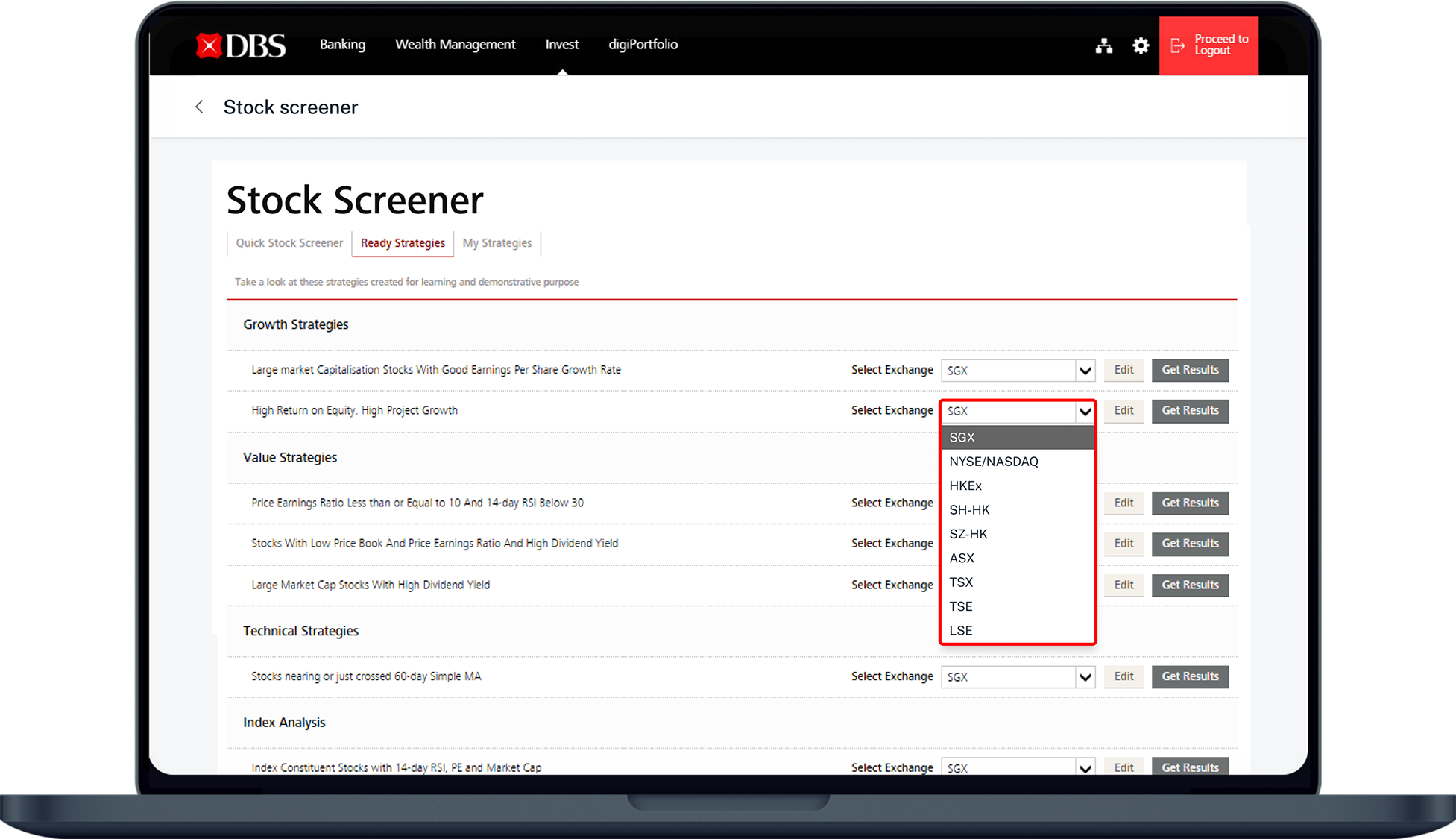Image resolution: width=1456 pixels, height=839 pixels.
Task: Click the Growth Strategies heading
Action: click(295, 324)
